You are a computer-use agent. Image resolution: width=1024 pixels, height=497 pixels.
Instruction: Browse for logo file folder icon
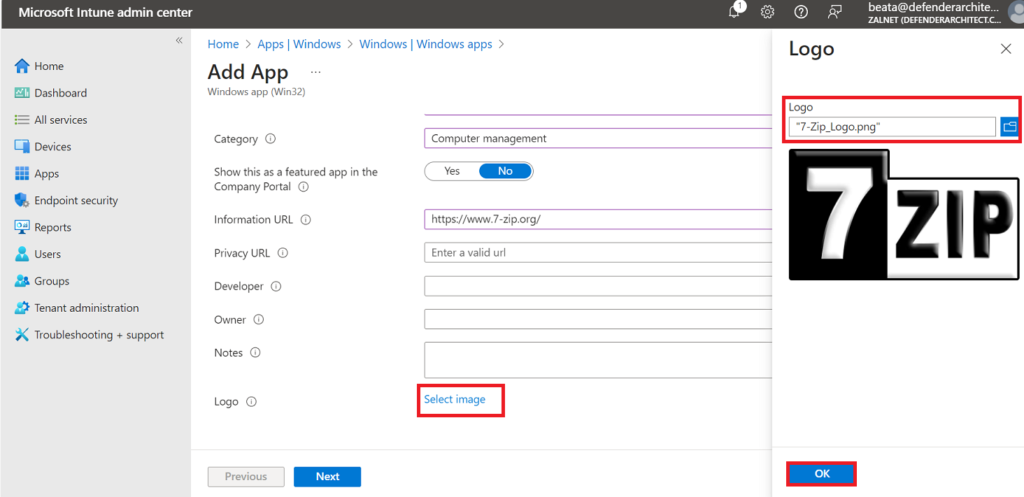point(1010,127)
